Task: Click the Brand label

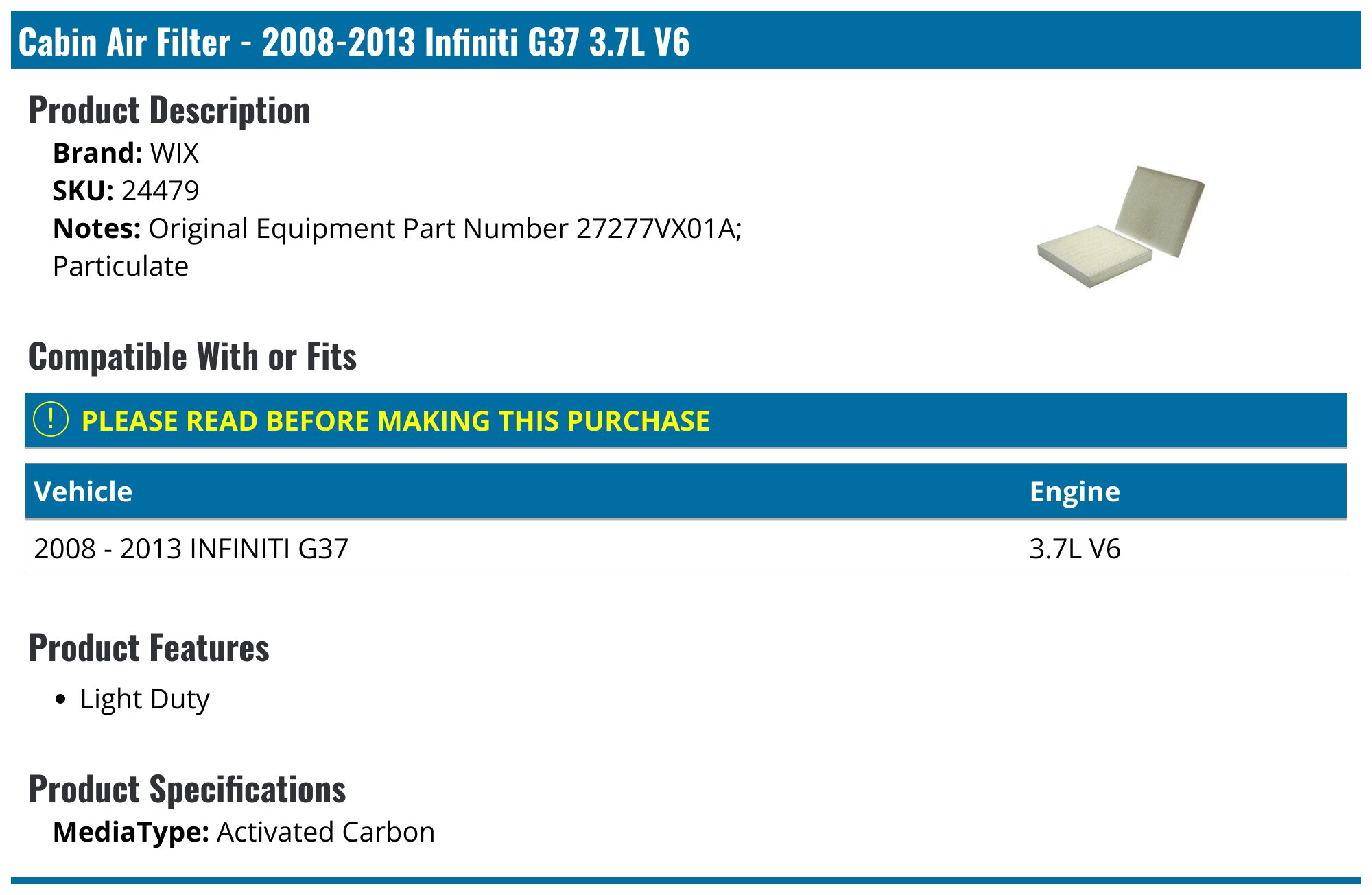Action: 97,153
